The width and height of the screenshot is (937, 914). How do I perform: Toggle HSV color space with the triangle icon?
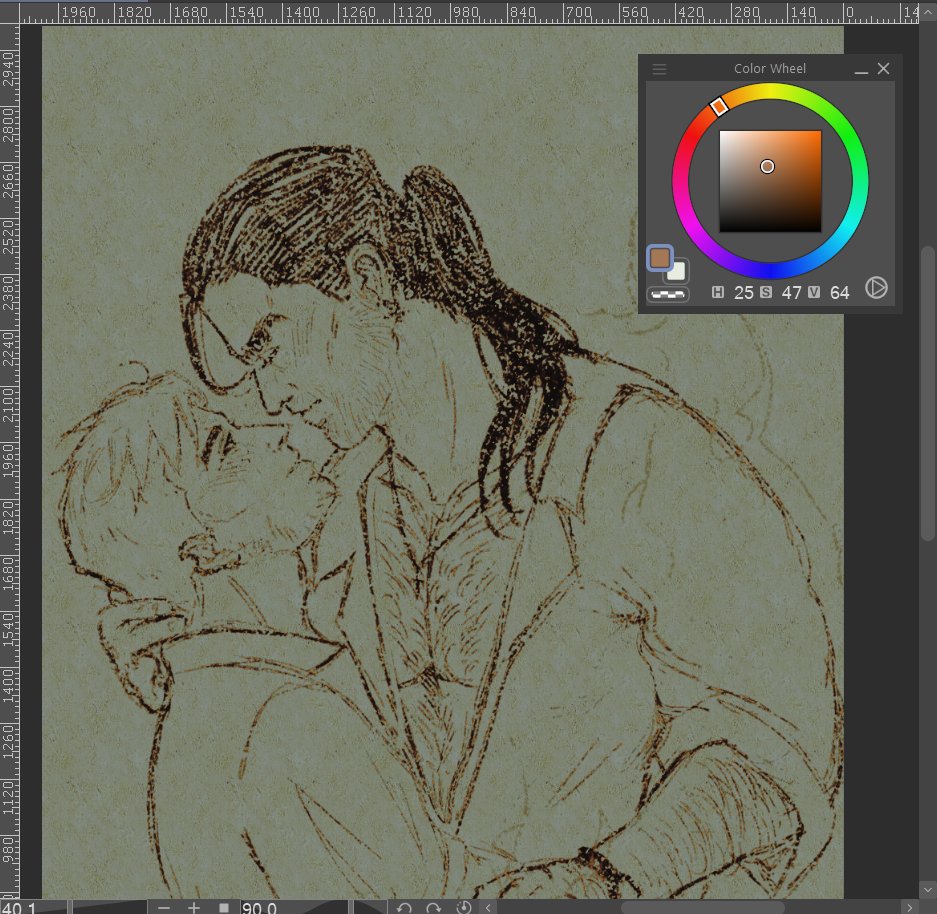(x=876, y=288)
